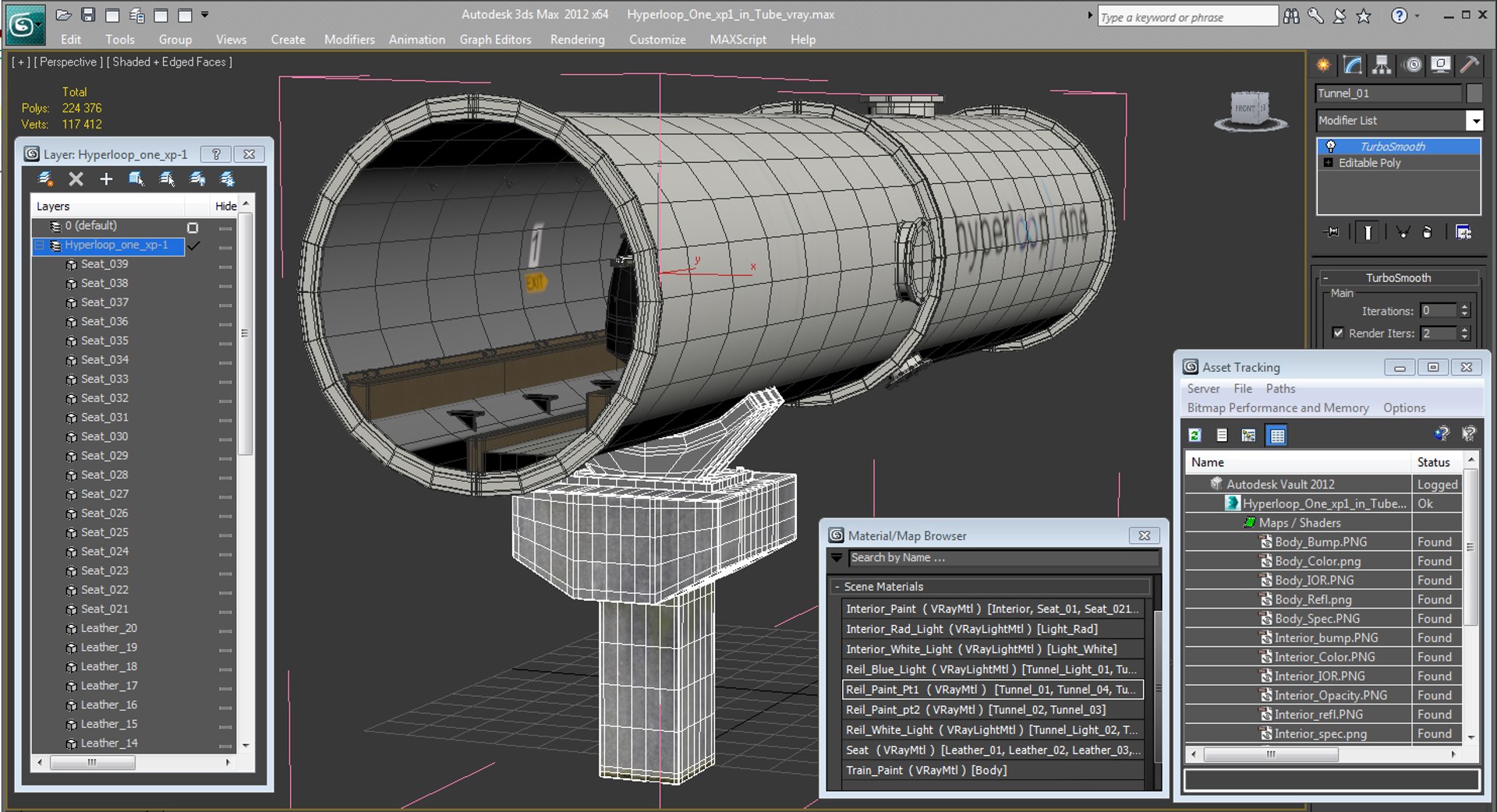1497x812 pixels.
Task: Click the keyword search input field
Action: (1187, 16)
